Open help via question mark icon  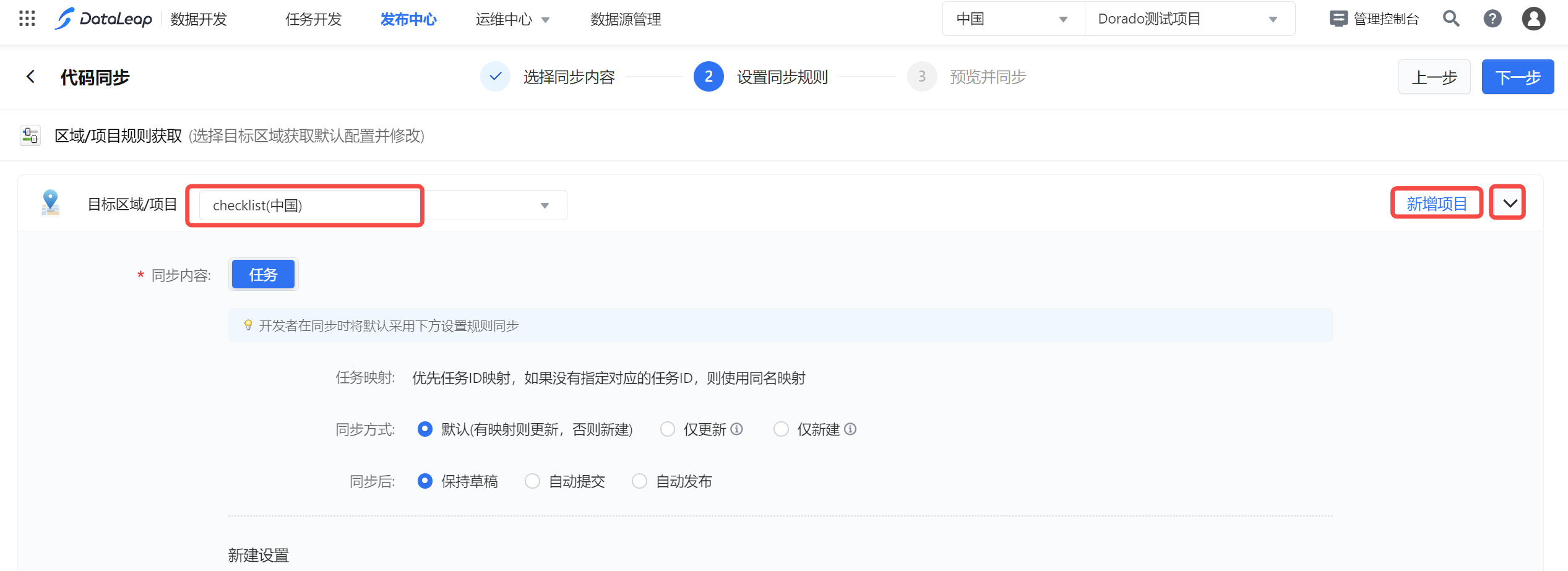pos(1493,19)
